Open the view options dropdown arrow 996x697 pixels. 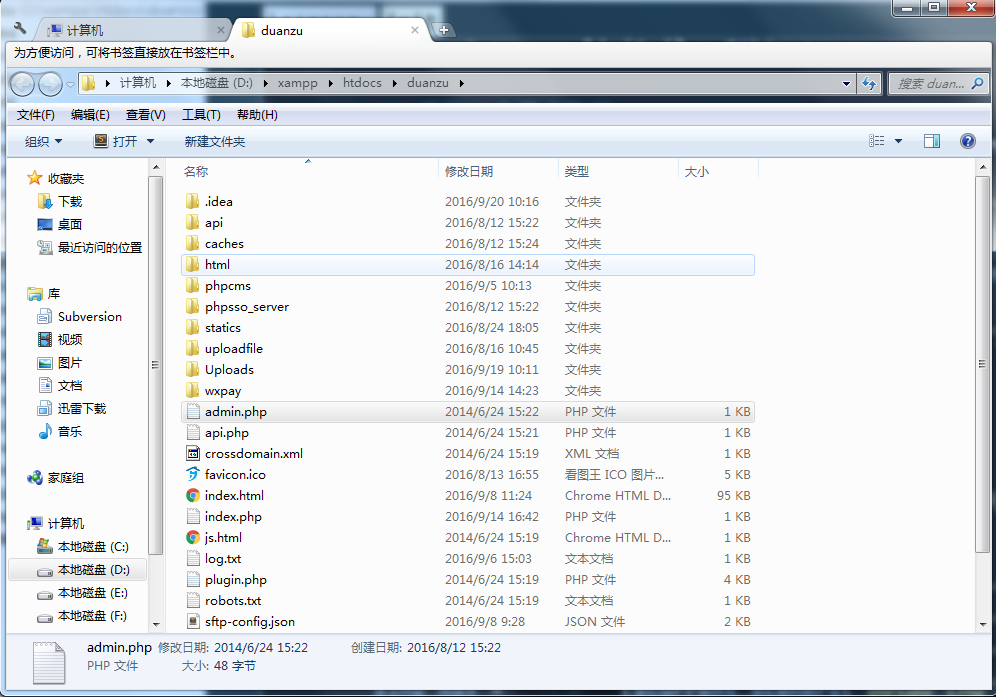pyautogui.click(x=898, y=141)
